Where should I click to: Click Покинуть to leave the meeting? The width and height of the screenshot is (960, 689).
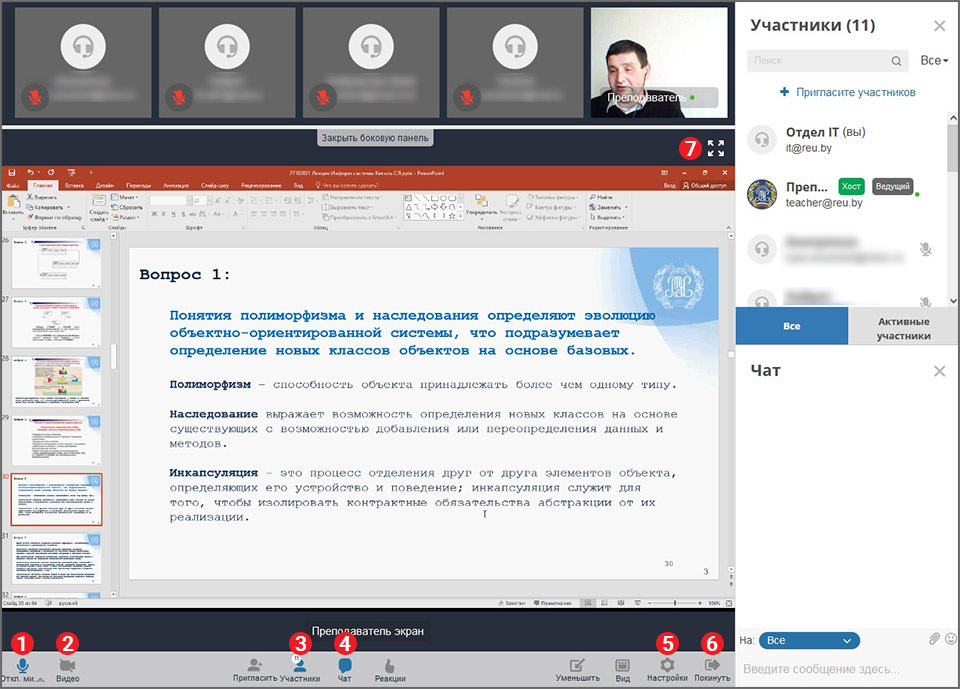[x=712, y=665]
